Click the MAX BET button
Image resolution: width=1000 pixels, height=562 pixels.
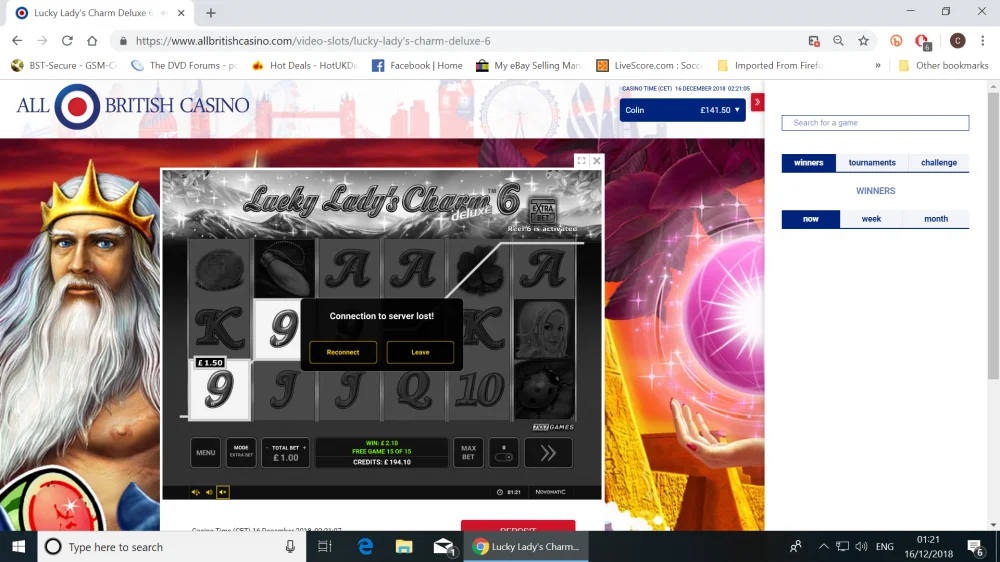tap(468, 453)
